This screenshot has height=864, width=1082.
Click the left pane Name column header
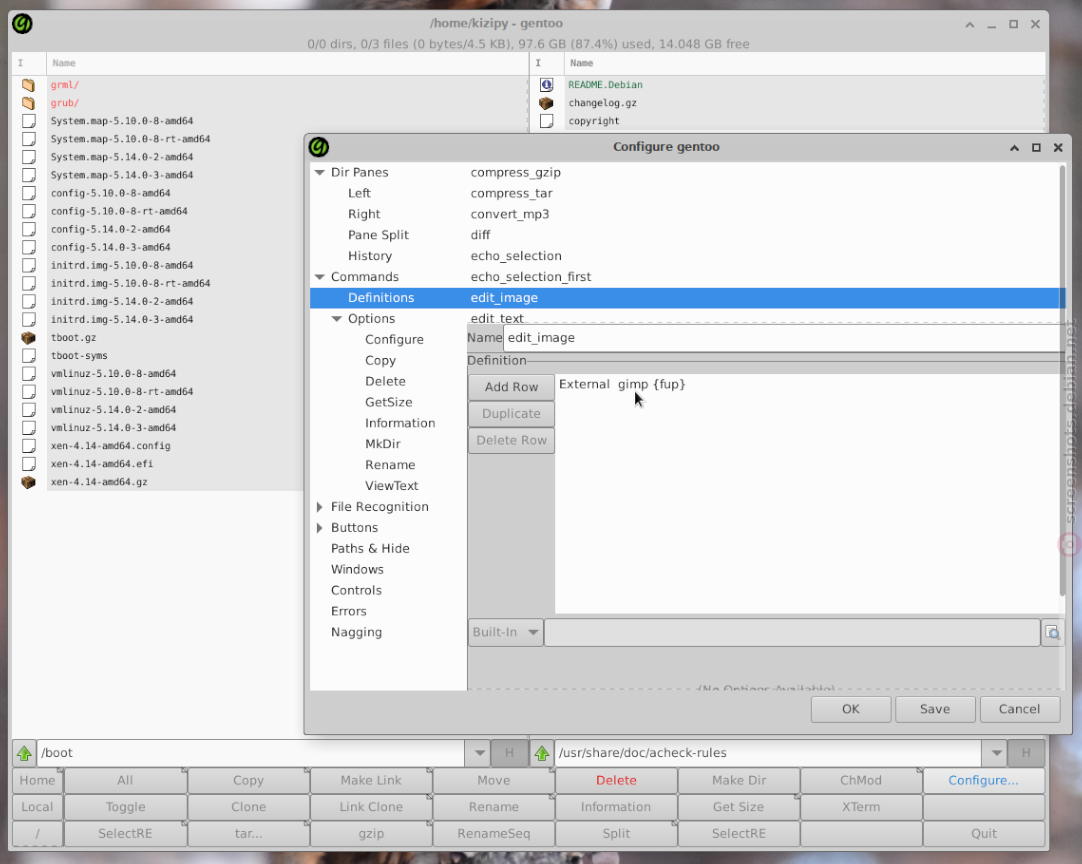pos(287,63)
